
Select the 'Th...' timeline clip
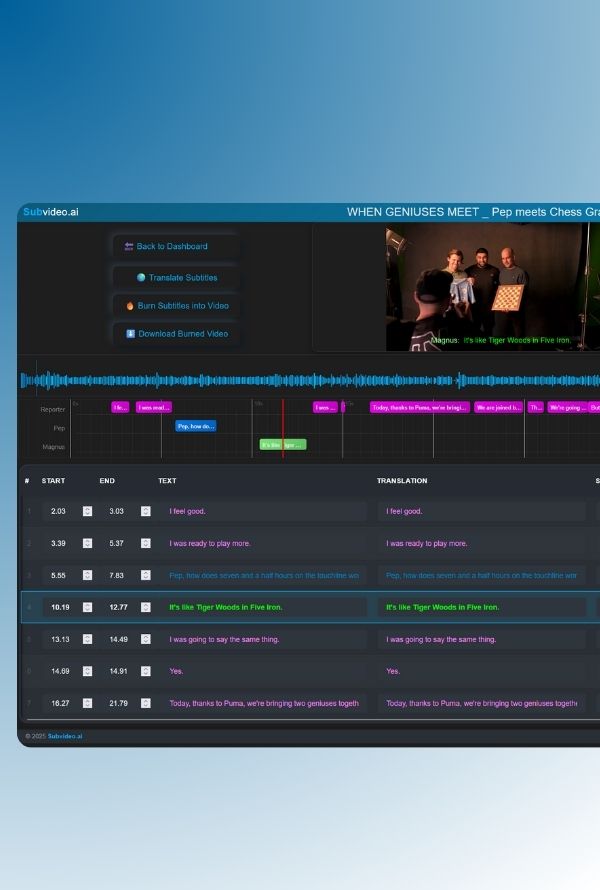(x=535, y=408)
